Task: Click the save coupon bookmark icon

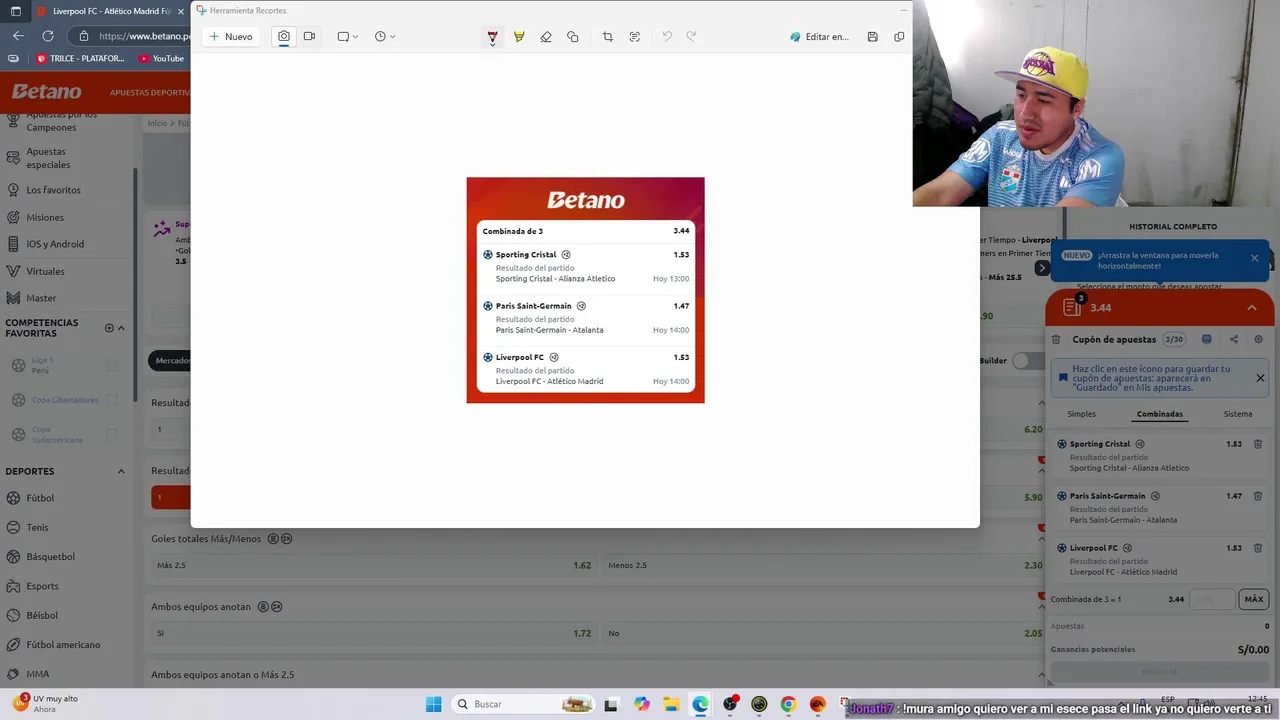Action: click(x=1207, y=340)
